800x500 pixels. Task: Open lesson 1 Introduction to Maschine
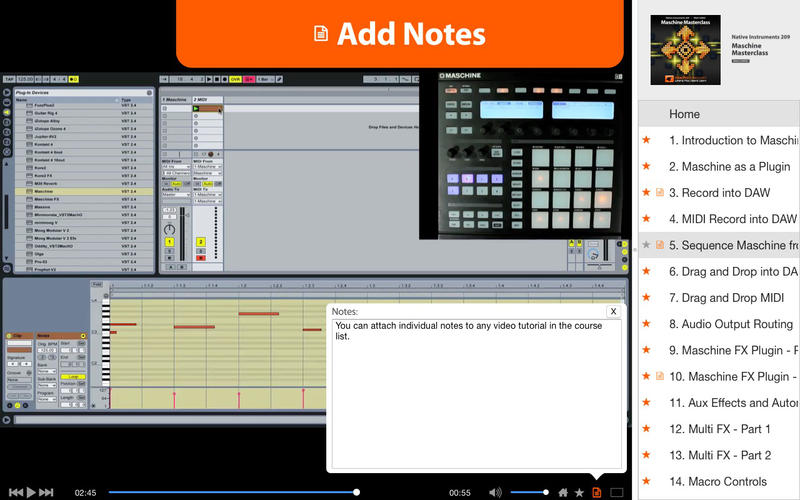click(x=733, y=140)
